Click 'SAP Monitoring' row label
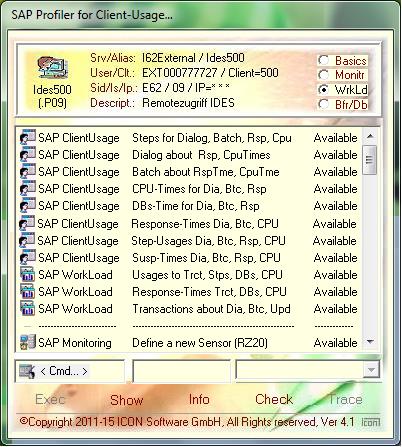402x447 pixels. click(x=75, y=343)
